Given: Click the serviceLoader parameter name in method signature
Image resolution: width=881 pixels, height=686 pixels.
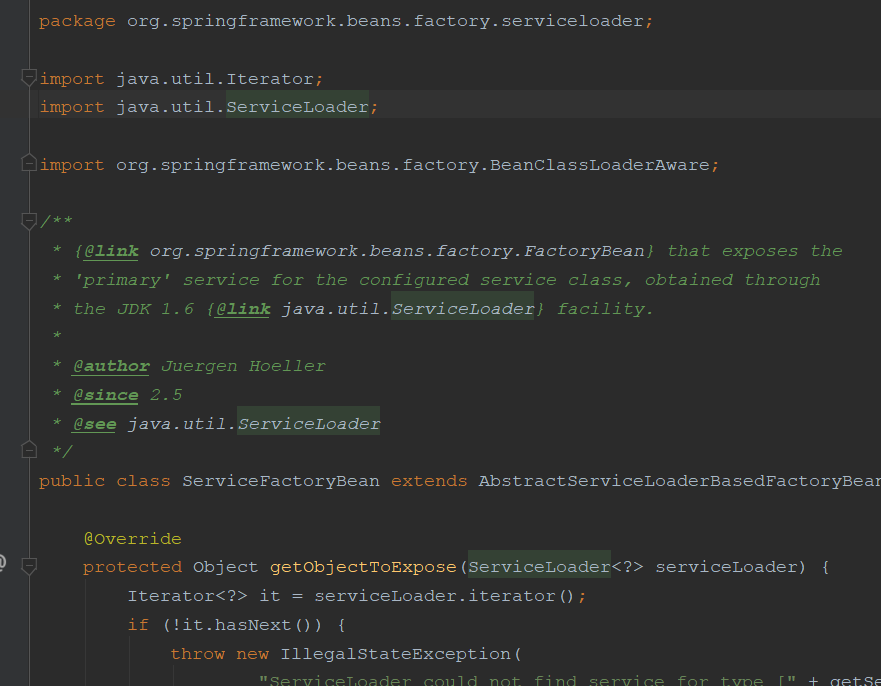Looking at the screenshot, I should pos(726,567).
